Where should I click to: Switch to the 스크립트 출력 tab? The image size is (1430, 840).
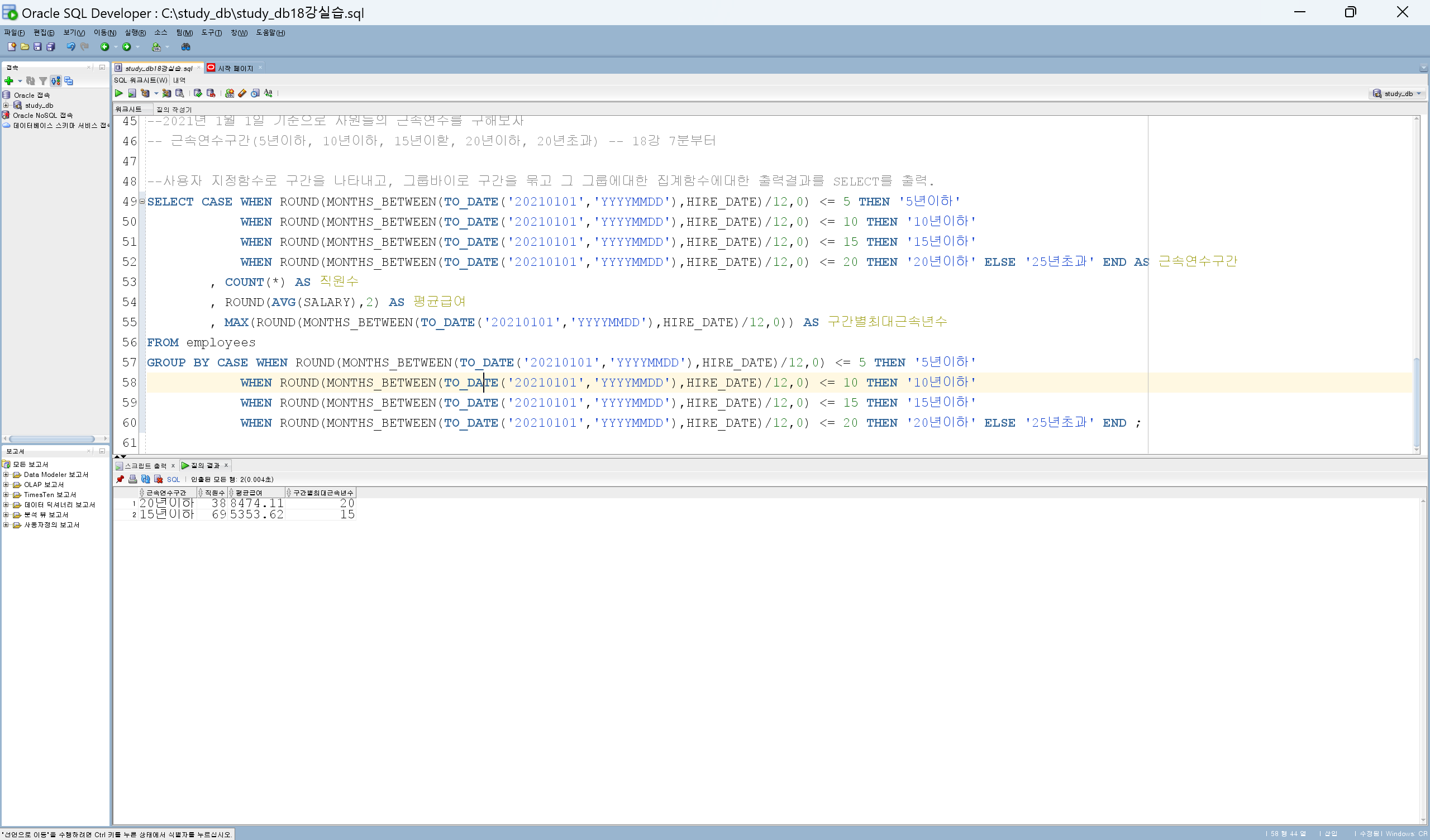[x=145, y=466]
